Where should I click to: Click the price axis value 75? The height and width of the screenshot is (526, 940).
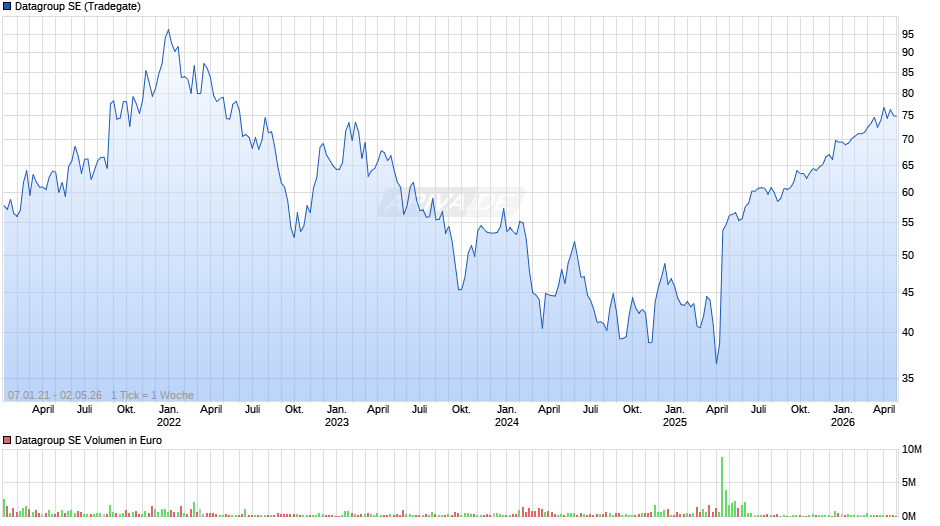pyautogui.click(x=908, y=116)
